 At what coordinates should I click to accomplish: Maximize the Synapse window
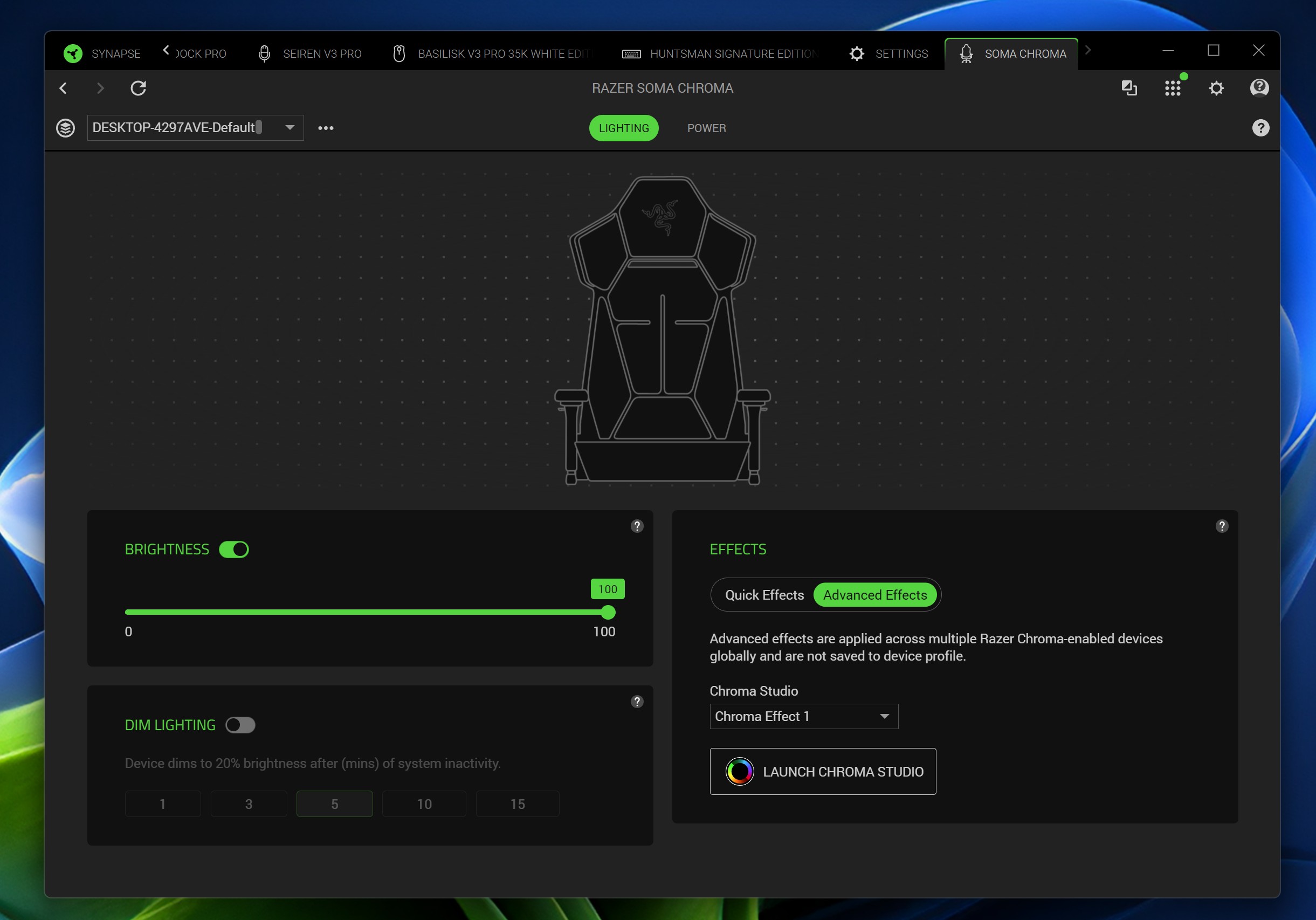1214,51
